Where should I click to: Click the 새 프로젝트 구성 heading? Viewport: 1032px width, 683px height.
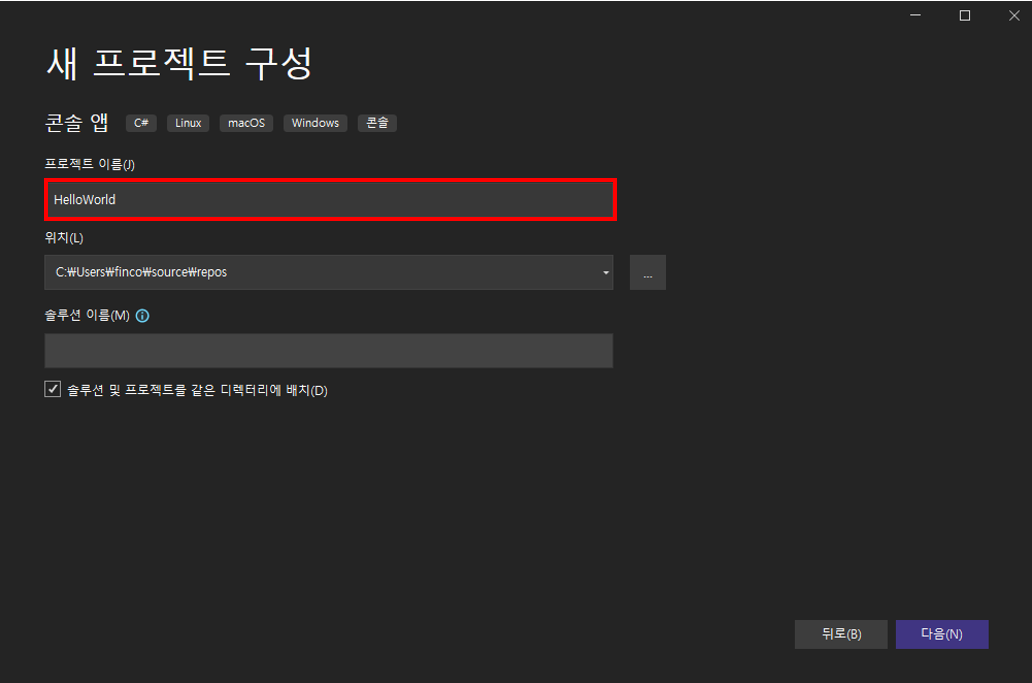click(179, 64)
